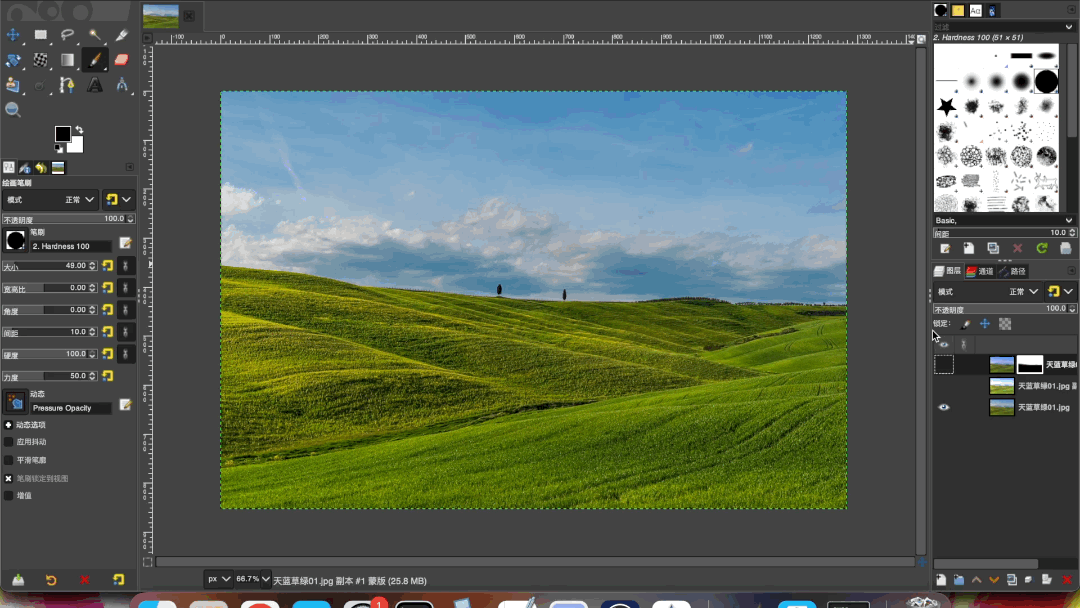This screenshot has height=608, width=1080.
Task: Toggle lock alpha channel for layer
Action: [x=1005, y=324]
